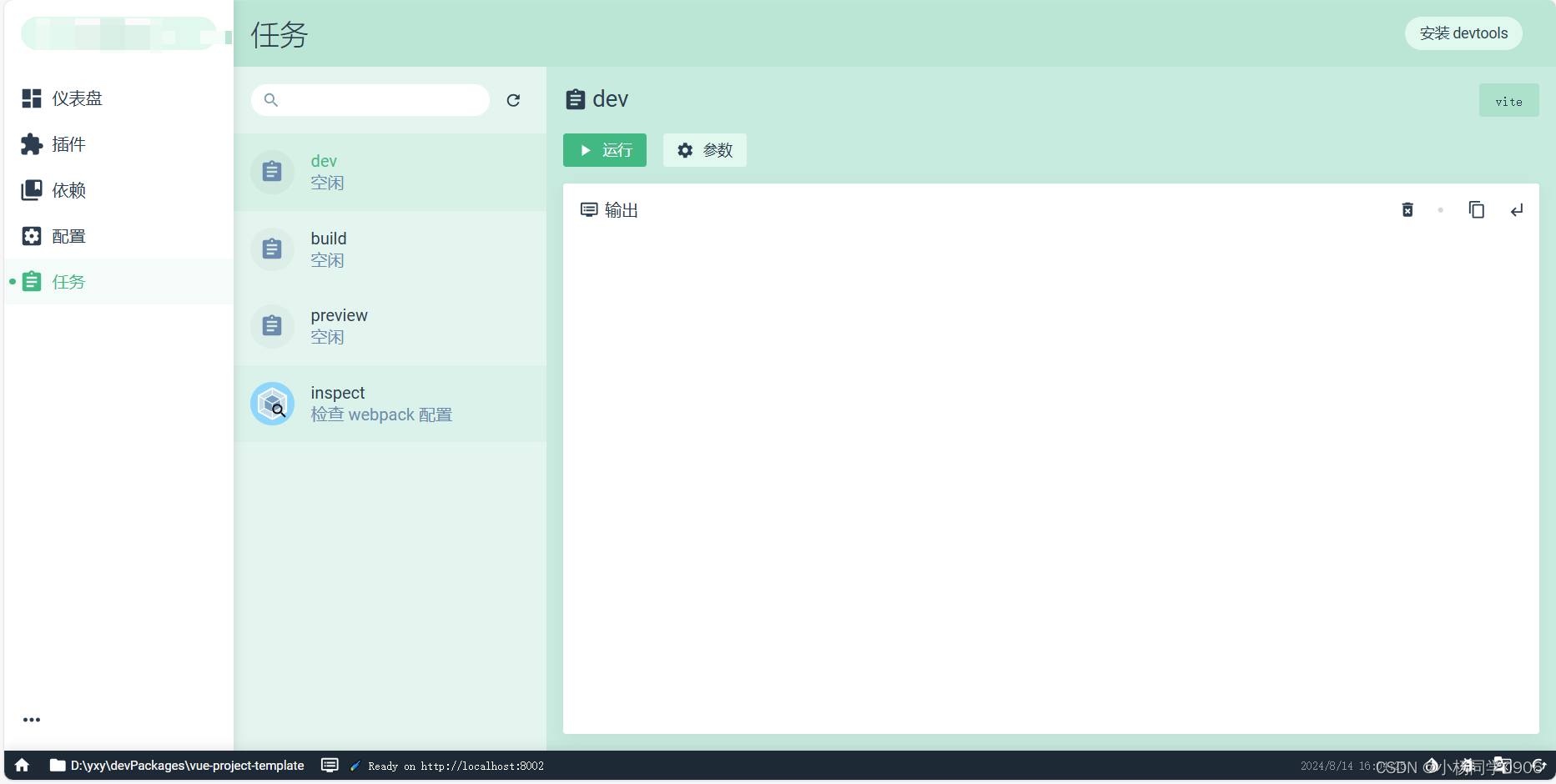Click the inspect webpack task icon
1556x784 pixels.
coord(273,404)
